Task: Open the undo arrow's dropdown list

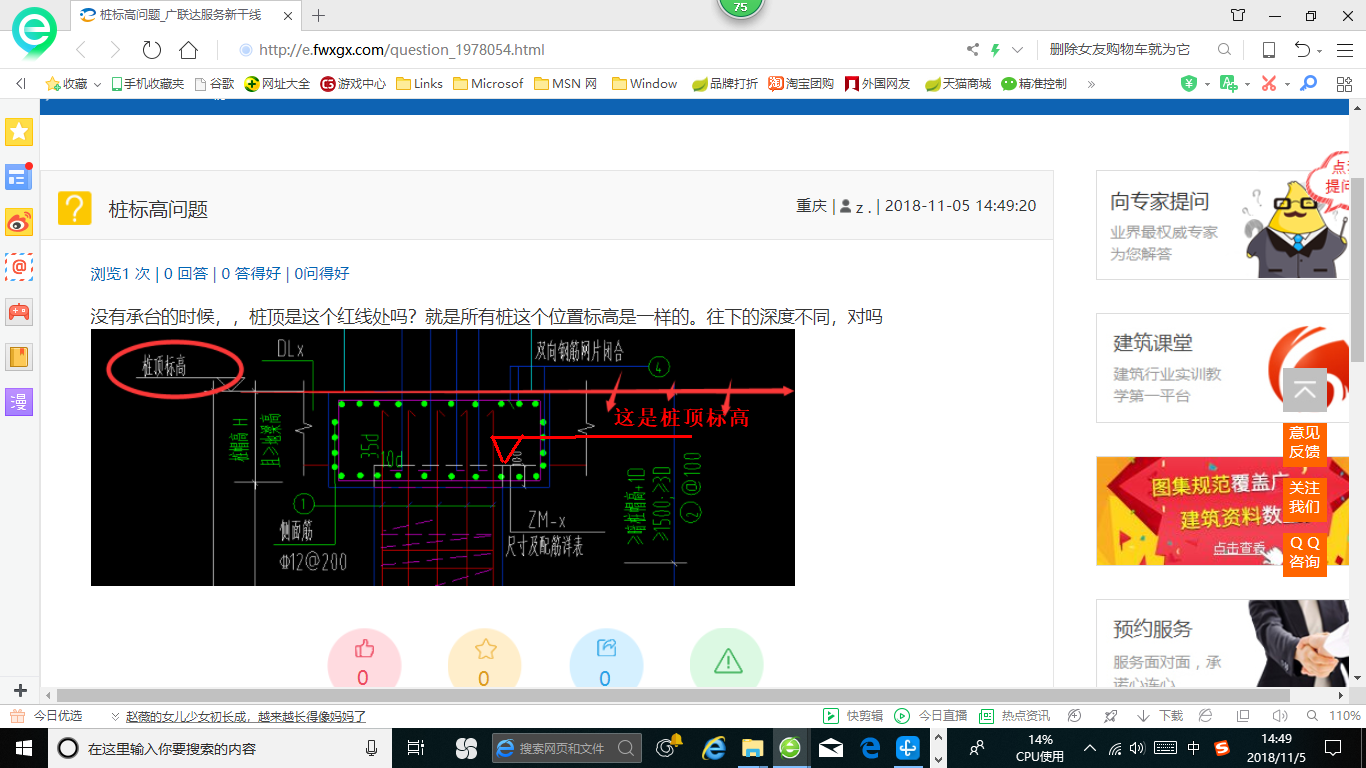Action: tap(1320, 51)
